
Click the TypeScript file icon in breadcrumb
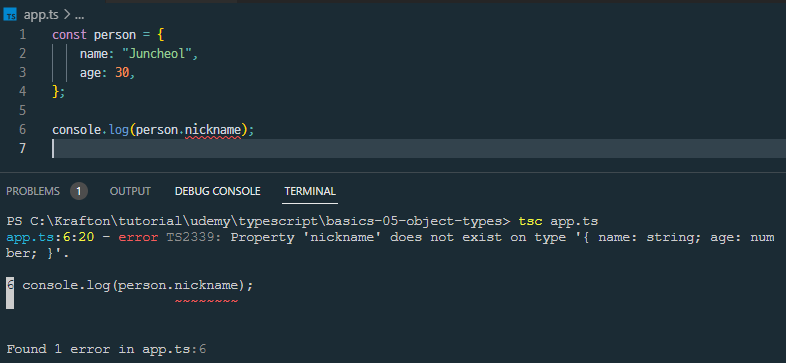[11, 15]
